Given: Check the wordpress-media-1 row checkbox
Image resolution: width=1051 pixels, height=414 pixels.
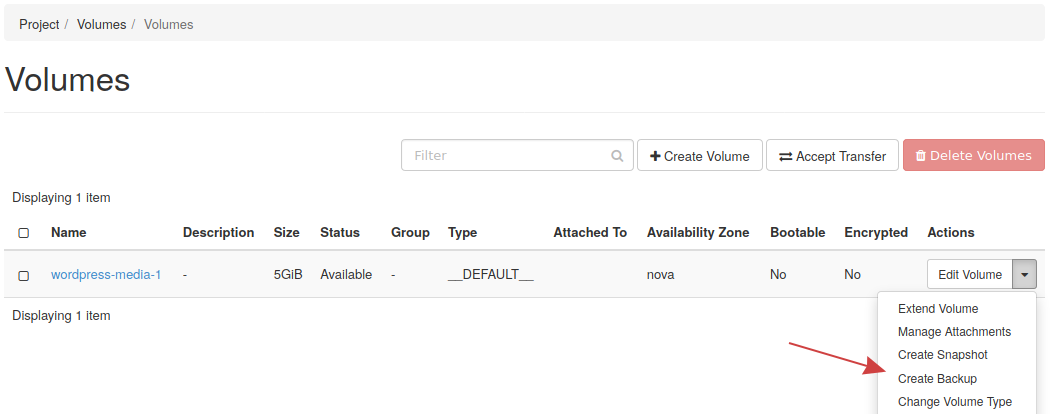Looking at the screenshot, I should (24, 275).
